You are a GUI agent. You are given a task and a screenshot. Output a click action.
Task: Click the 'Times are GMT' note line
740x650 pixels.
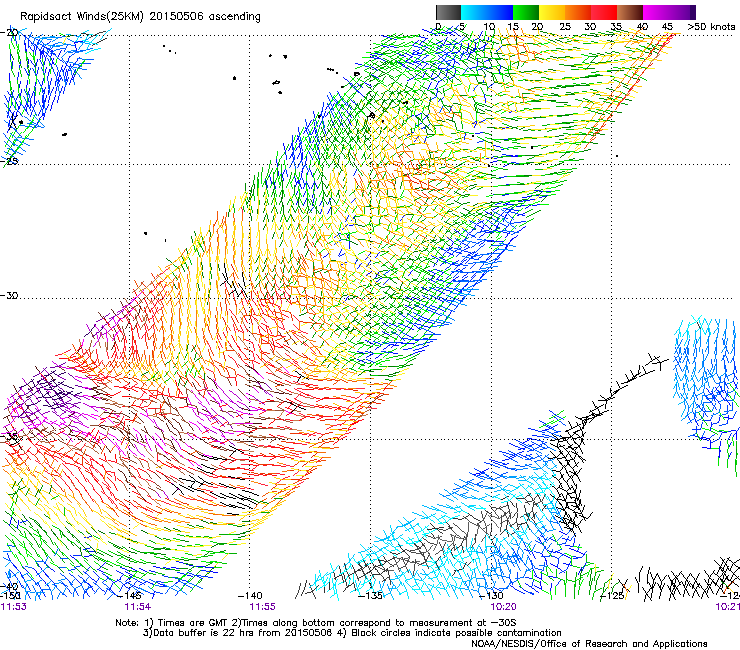click(x=316, y=623)
